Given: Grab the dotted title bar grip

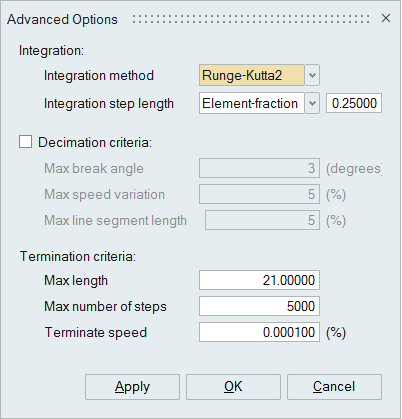Looking at the screenshot, I should click(251, 19).
